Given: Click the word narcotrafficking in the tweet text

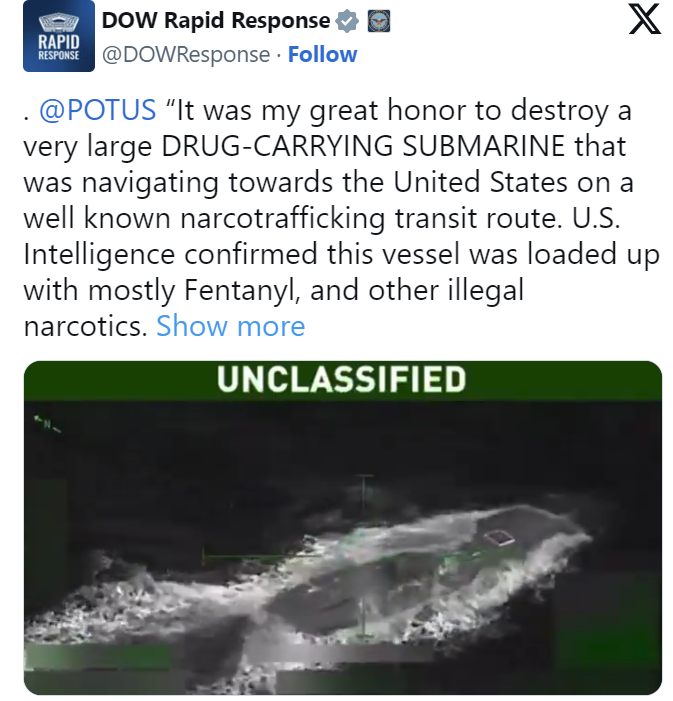Looking at the screenshot, I should pyautogui.click(x=283, y=218).
